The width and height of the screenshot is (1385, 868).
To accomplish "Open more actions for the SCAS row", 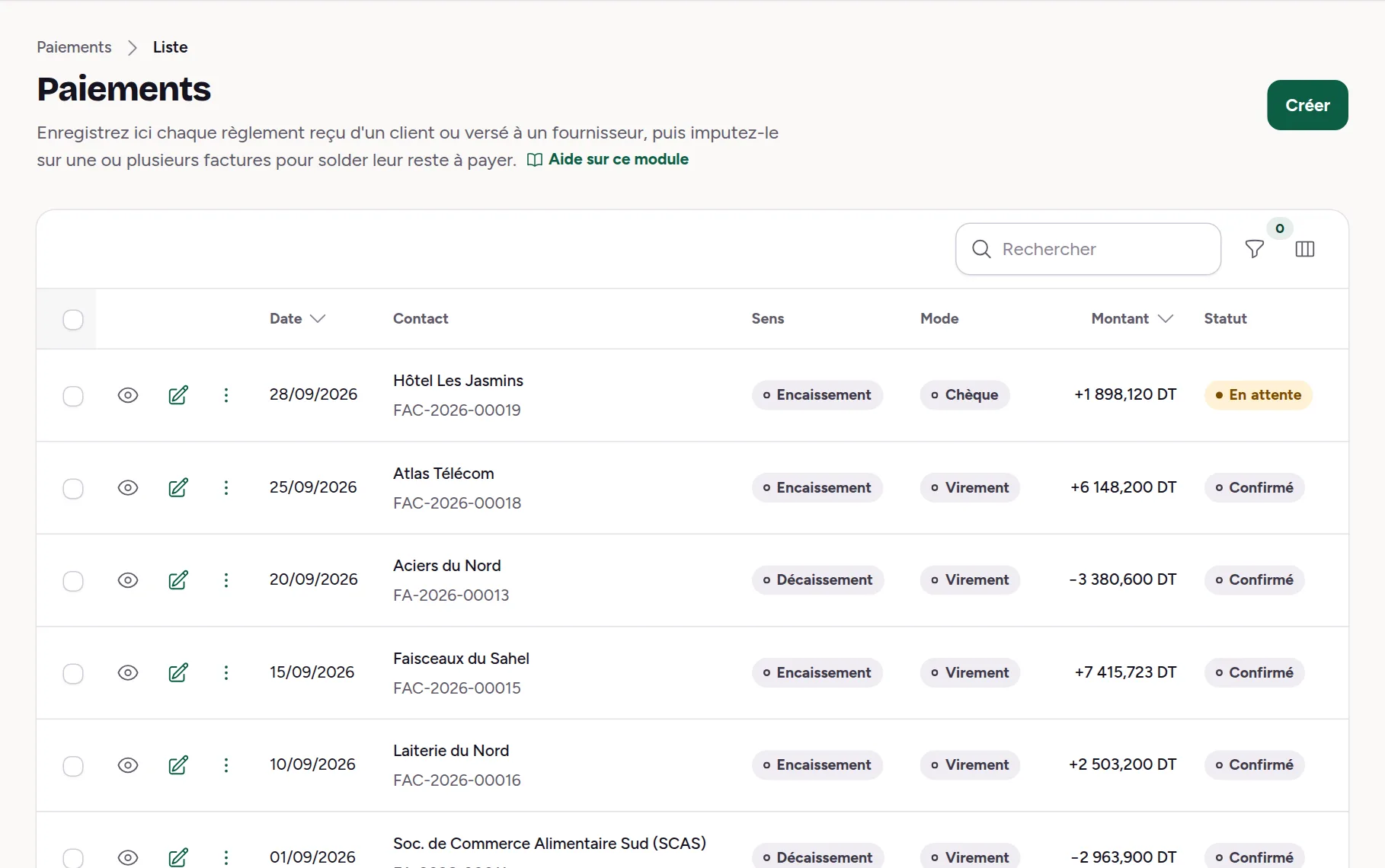I will 226,857.
